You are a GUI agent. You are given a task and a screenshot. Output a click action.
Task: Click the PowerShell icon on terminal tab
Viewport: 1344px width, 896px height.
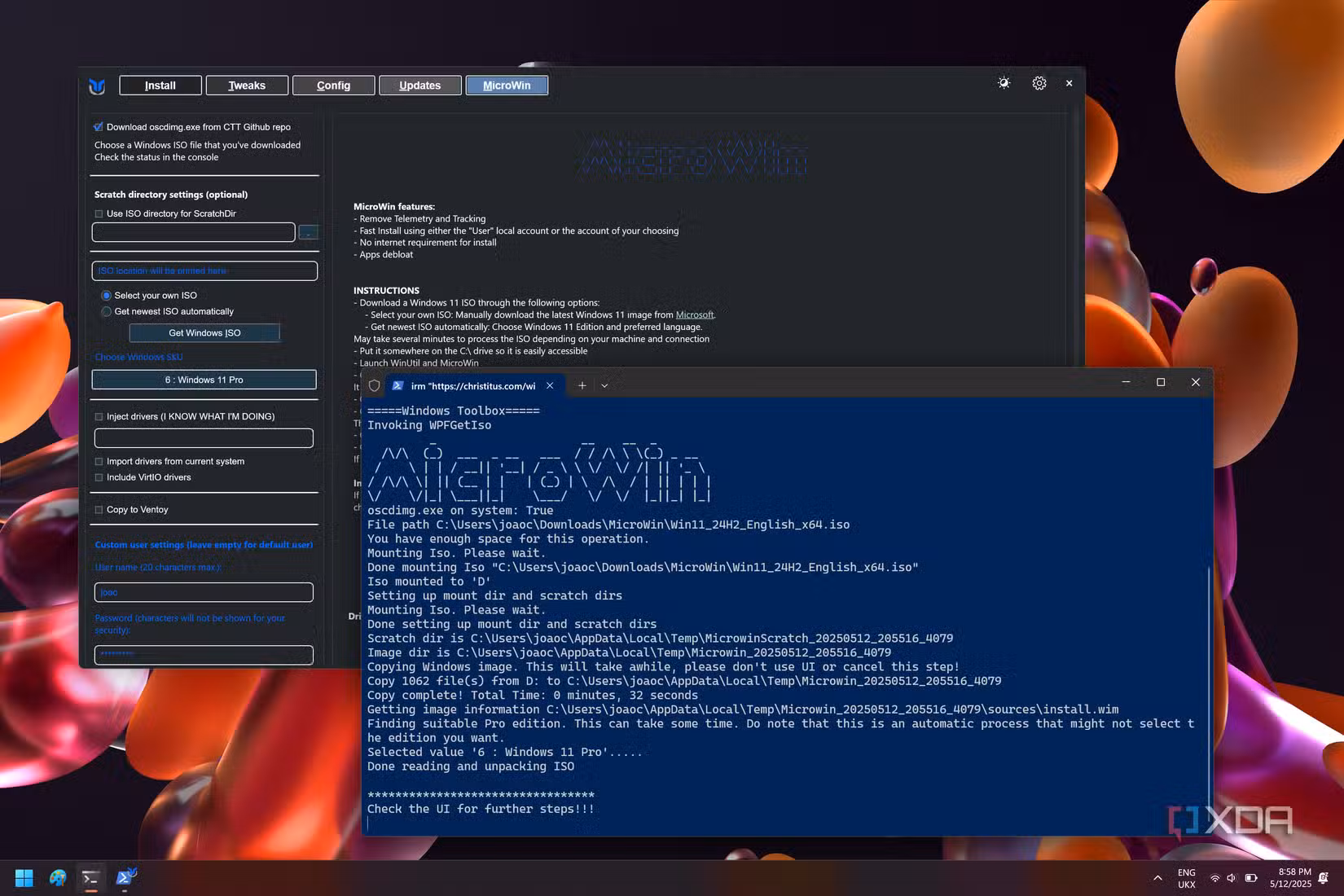397,385
